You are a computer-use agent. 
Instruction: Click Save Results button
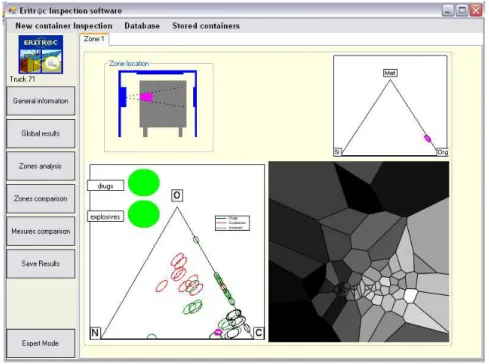click(x=41, y=263)
